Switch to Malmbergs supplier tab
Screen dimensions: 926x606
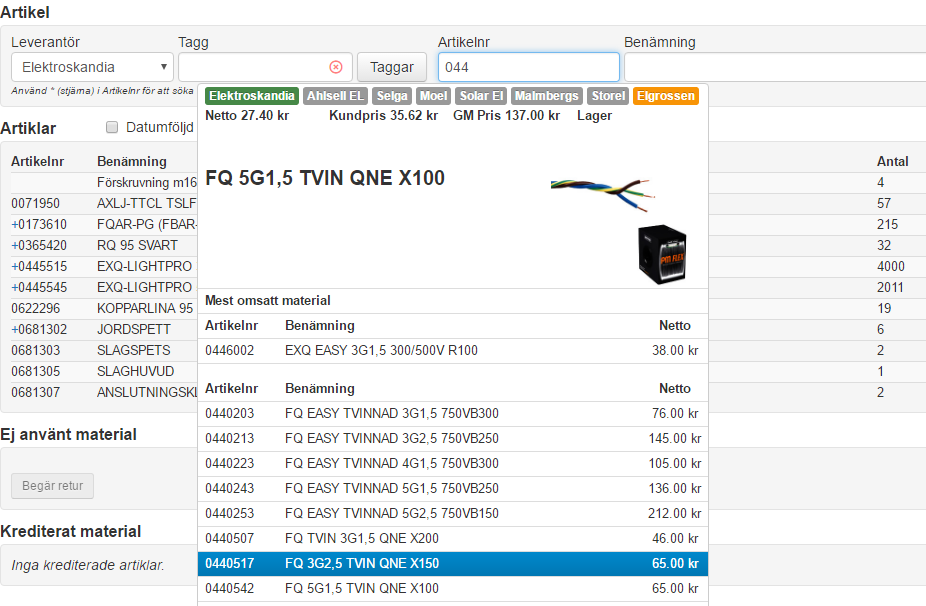click(x=547, y=96)
